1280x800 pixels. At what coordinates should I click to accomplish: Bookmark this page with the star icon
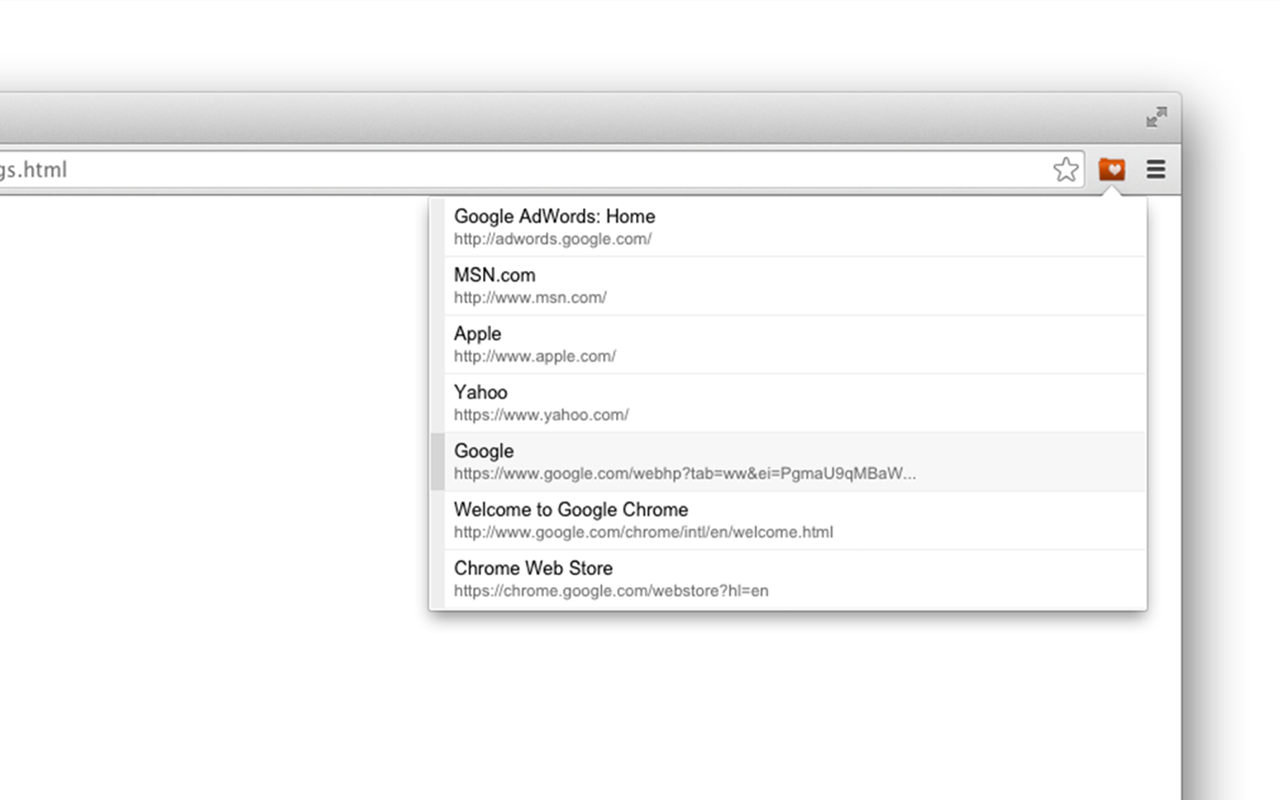(x=1066, y=170)
